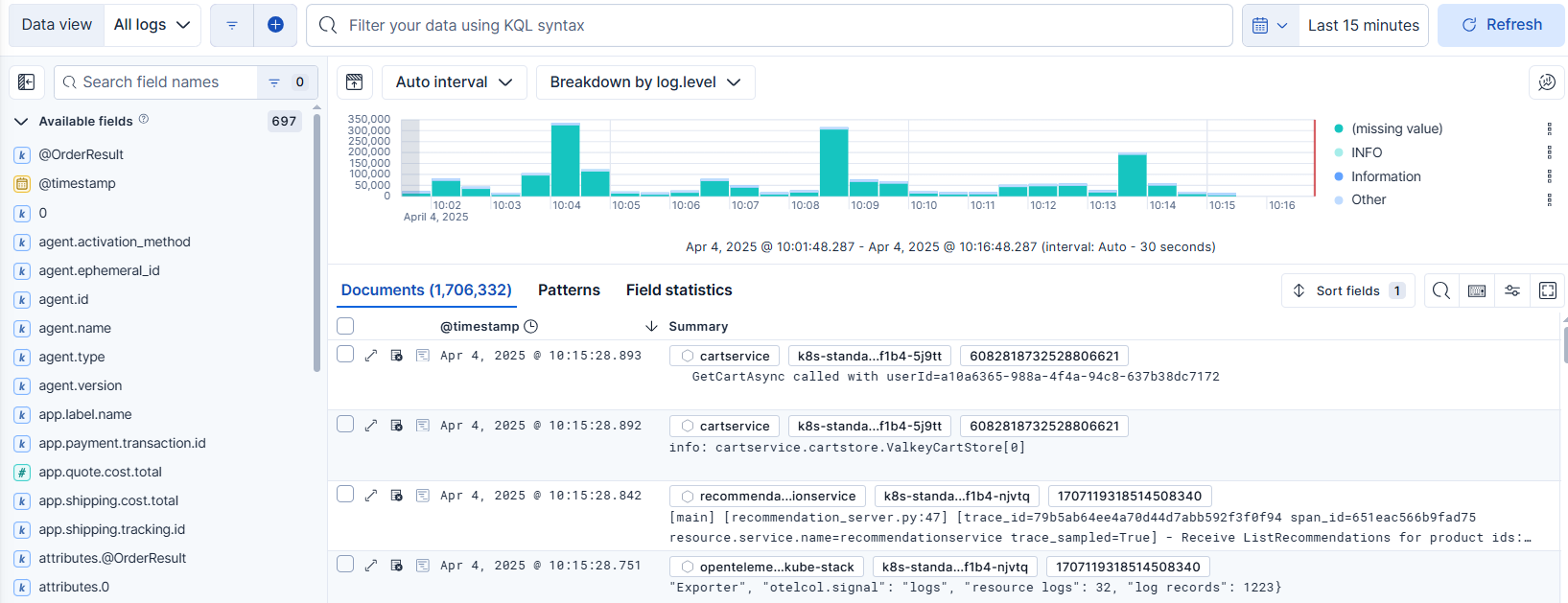Open the filter options menu icon
The image size is (1568, 603).
tap(232, 25)
